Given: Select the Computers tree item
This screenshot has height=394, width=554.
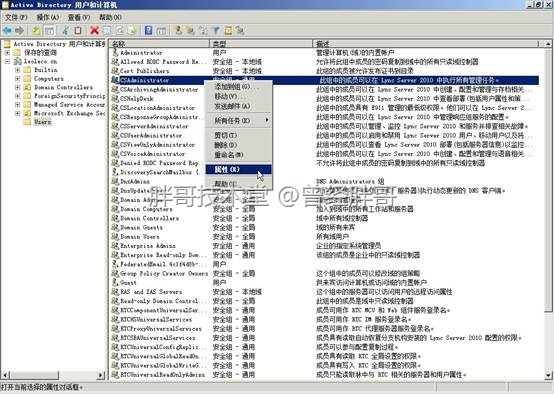Looking at the screenshot, I should pyautogui.click(x=49, y=78).
